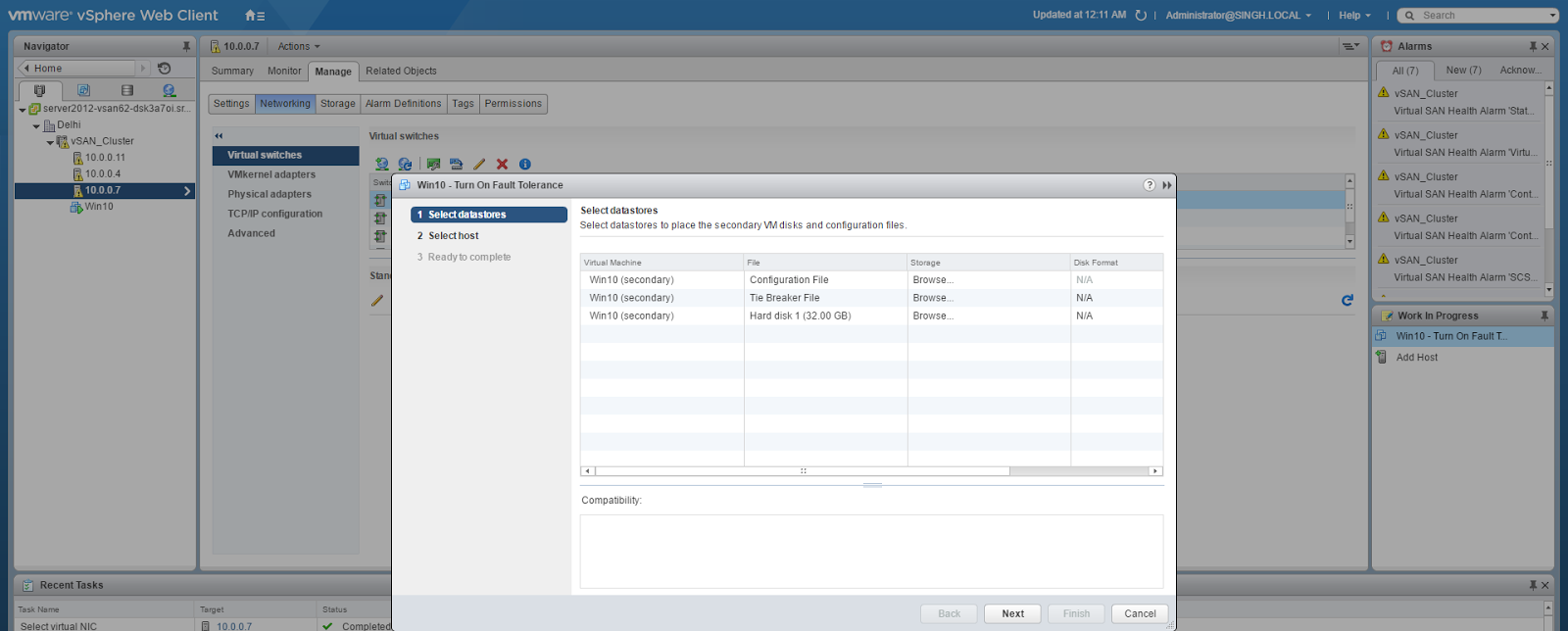Viewport: 1568px width, 631px height.
Task: Switch to Permissions sub-tab
Action: click(x=513, y=104)
